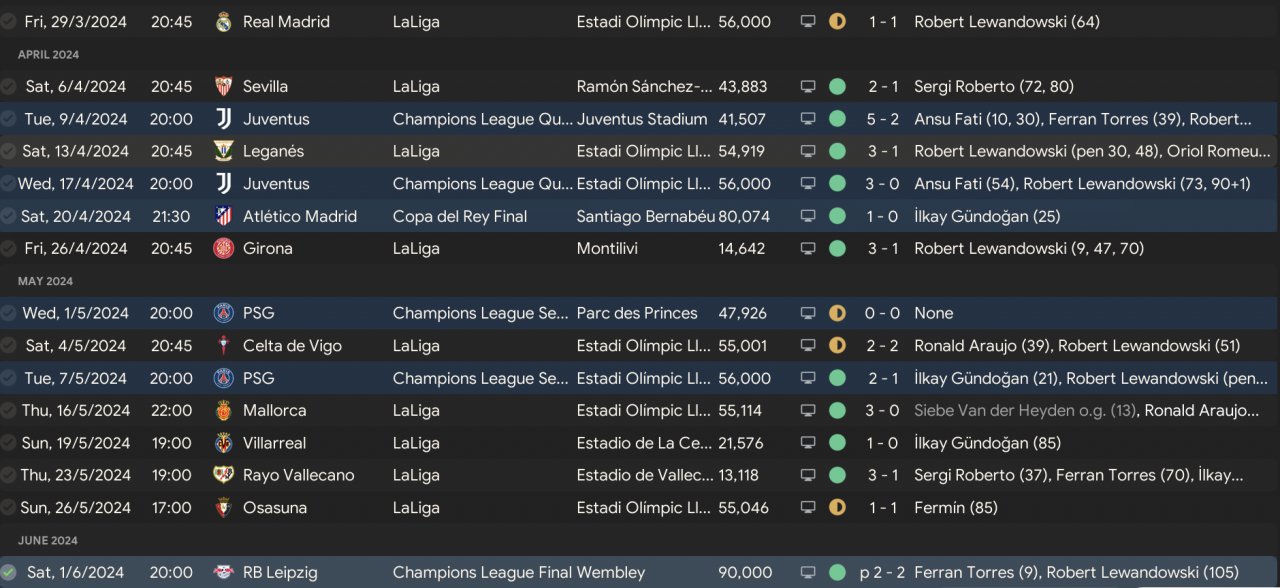Open the Santiago Bernabéu stadium link

point(643,216)
